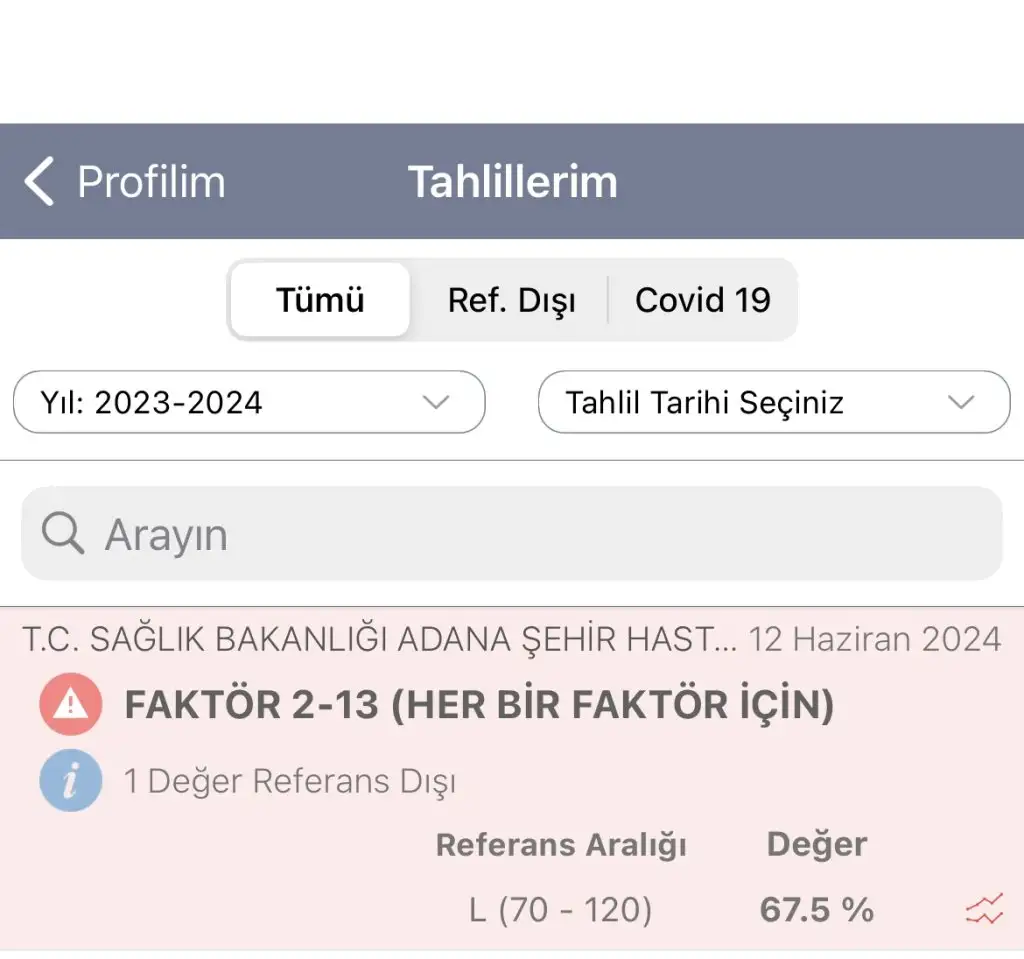
Task: Open the Yıl: 2023-2024 dropdown
Action: [x=248, y=402]
